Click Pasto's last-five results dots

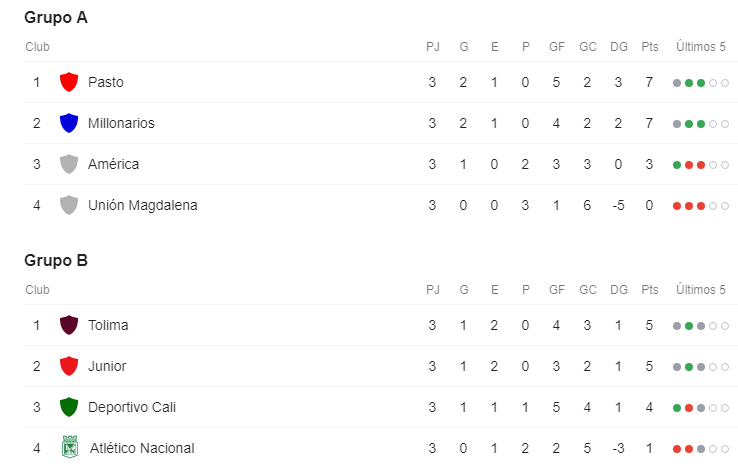[701, 83]
